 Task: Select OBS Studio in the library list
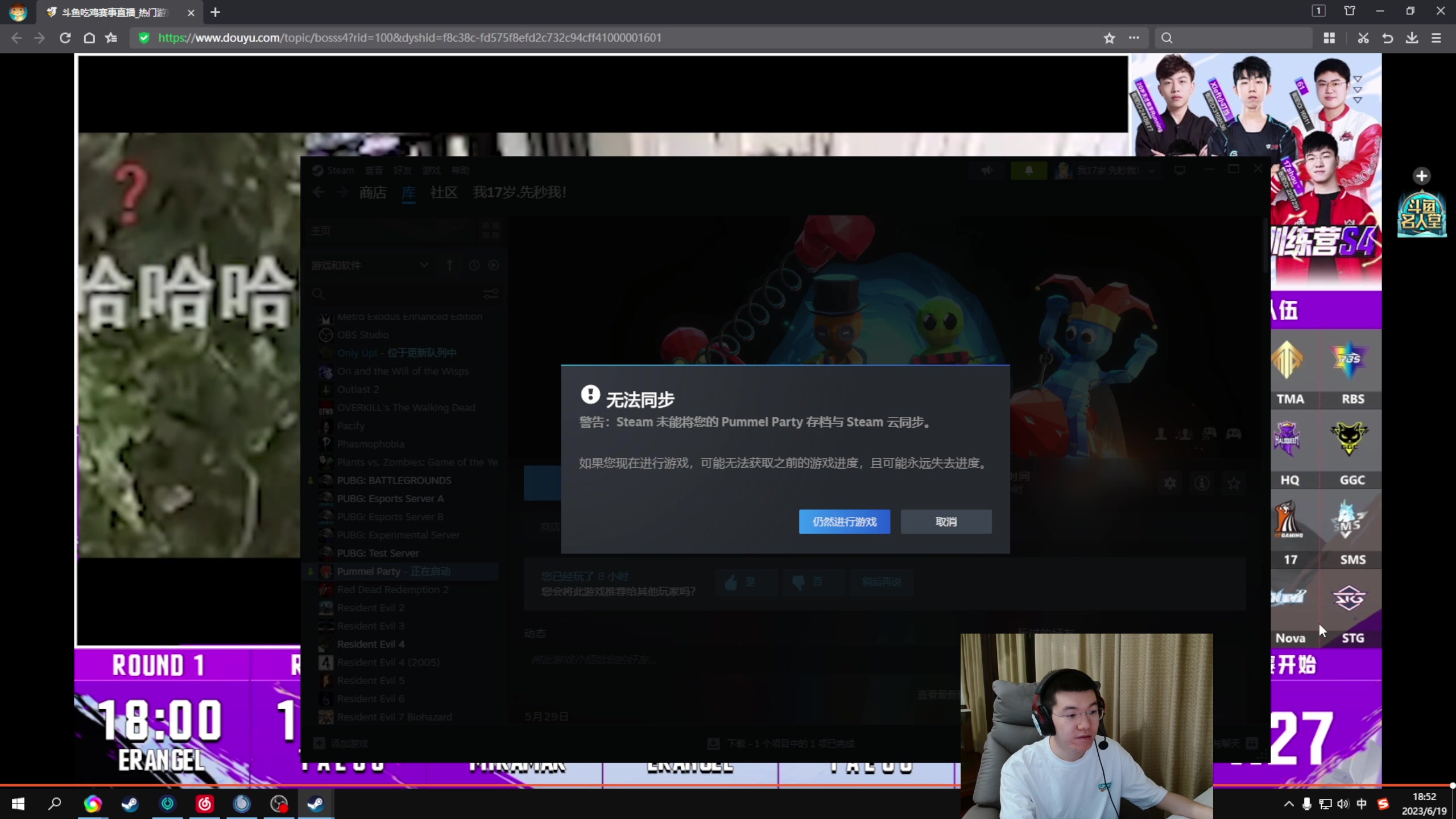363,335
